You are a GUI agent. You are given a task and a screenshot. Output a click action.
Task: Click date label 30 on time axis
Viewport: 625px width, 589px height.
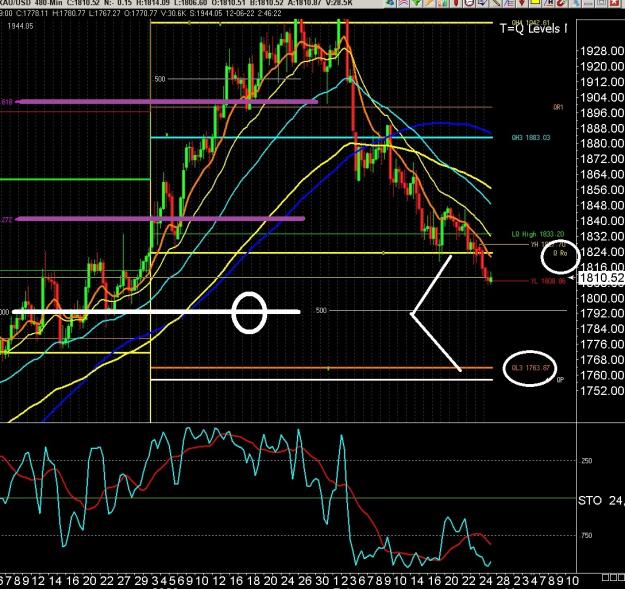coord(322,581)
